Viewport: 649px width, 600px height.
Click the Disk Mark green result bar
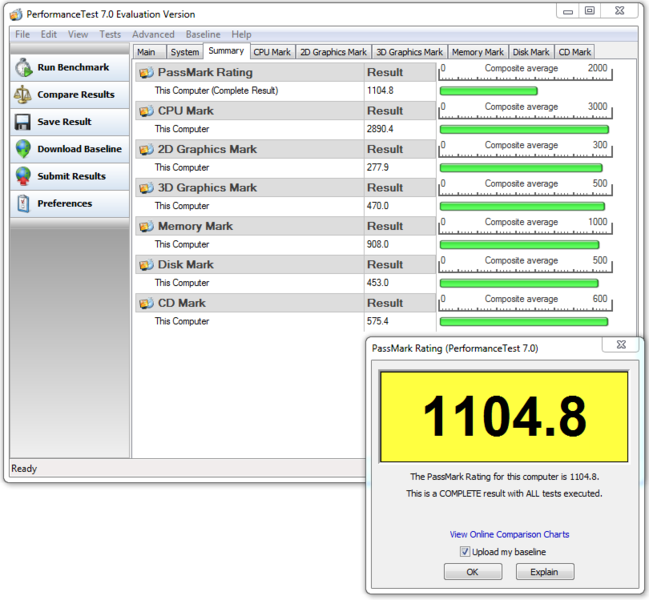pyautogui.click(x=519, y=283)
